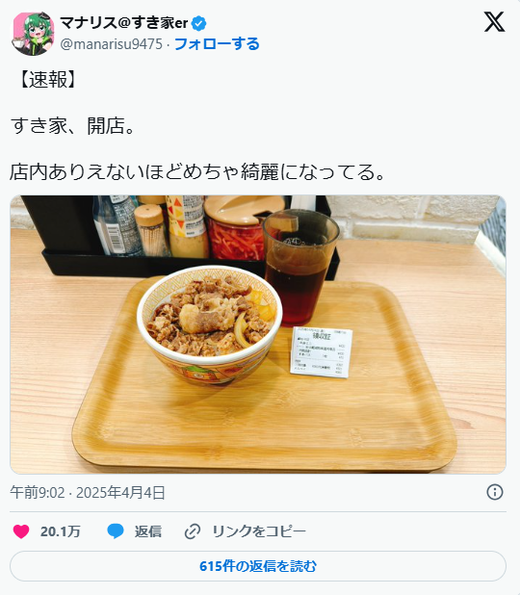
Task: Open the timestamp 午前9:02 · 2025年4月4日
Action: 88,493
